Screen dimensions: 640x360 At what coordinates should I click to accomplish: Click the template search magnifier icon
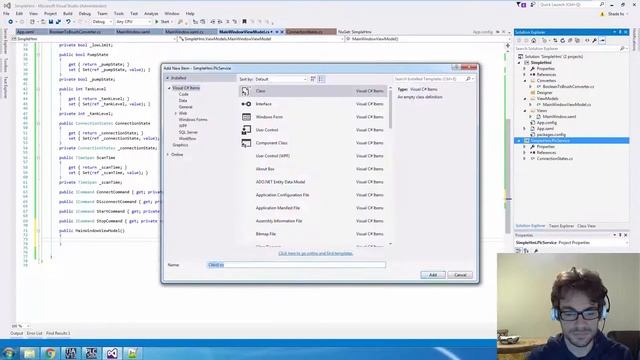tap(468, 79)
